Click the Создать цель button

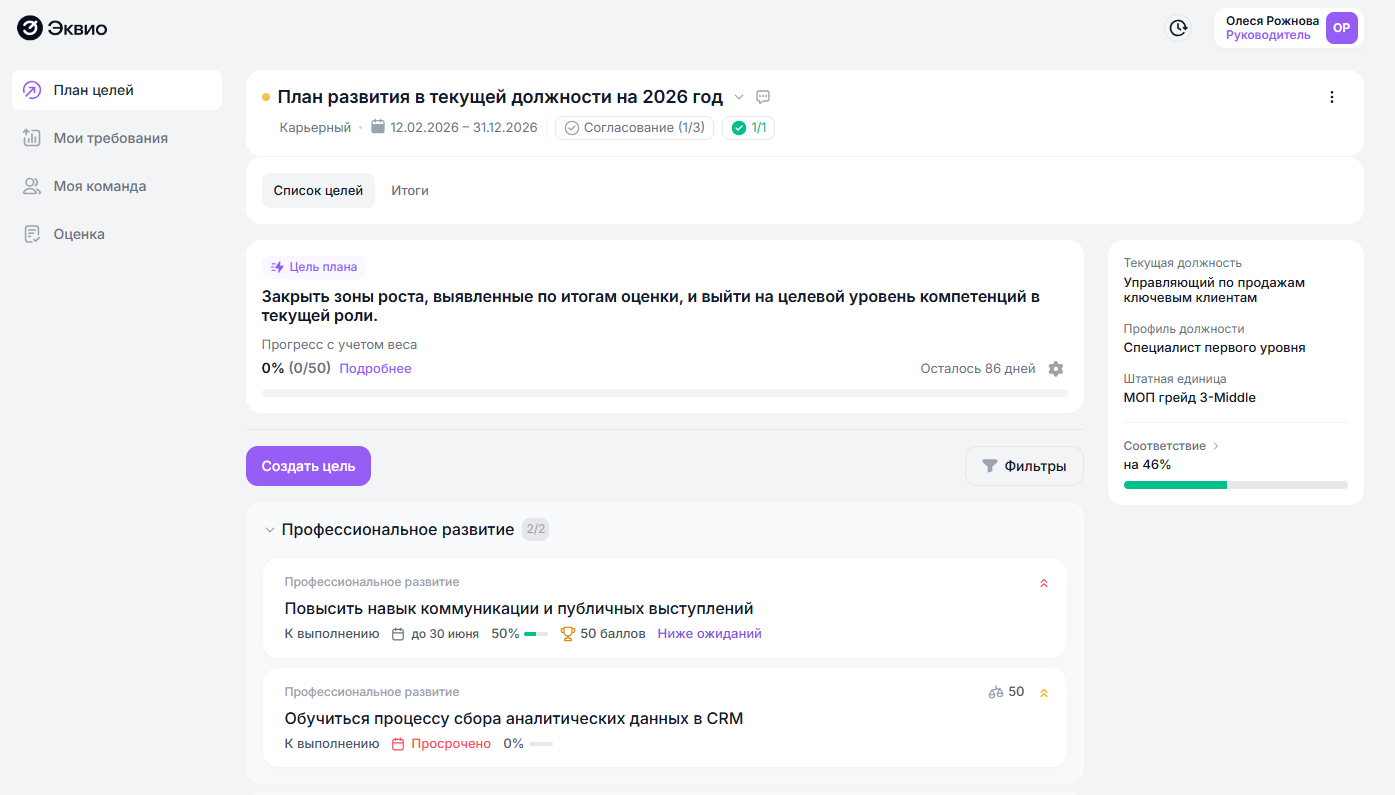pyautogui.click(x=308, y=466)
